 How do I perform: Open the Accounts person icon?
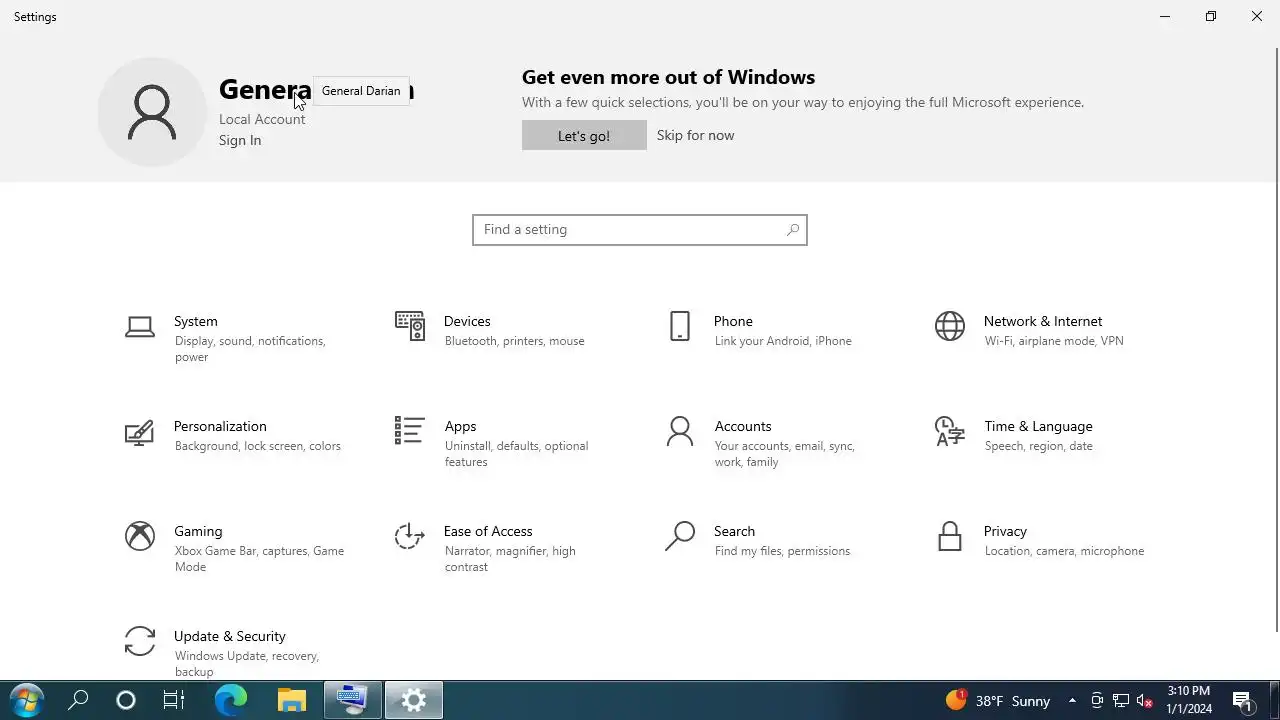680,431
